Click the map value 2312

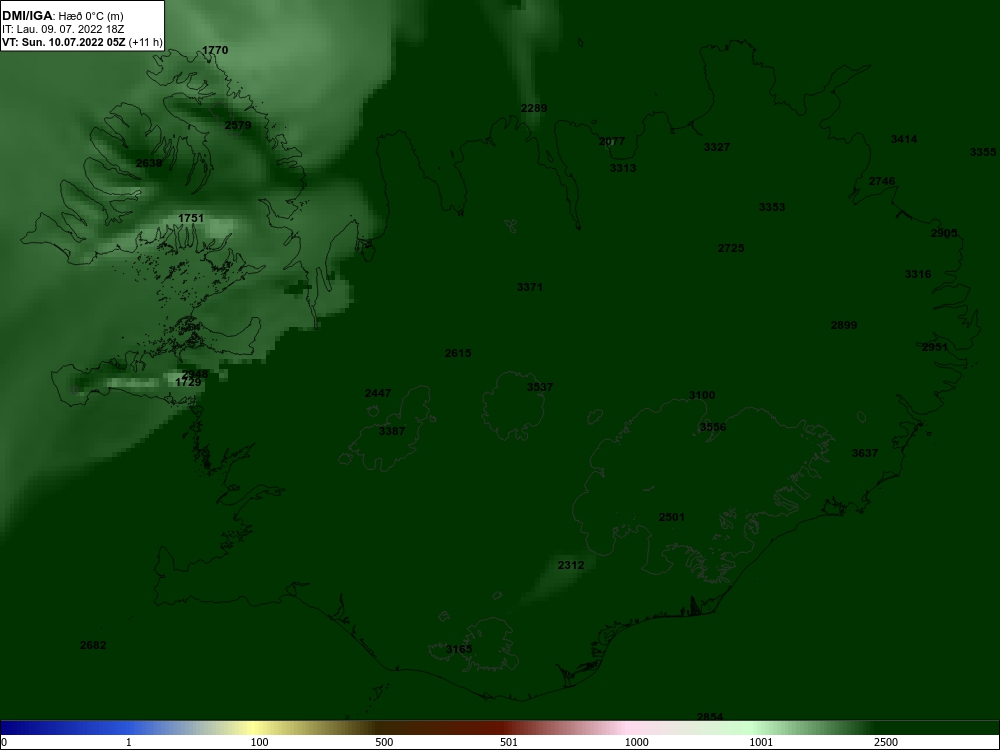point(571,565)
